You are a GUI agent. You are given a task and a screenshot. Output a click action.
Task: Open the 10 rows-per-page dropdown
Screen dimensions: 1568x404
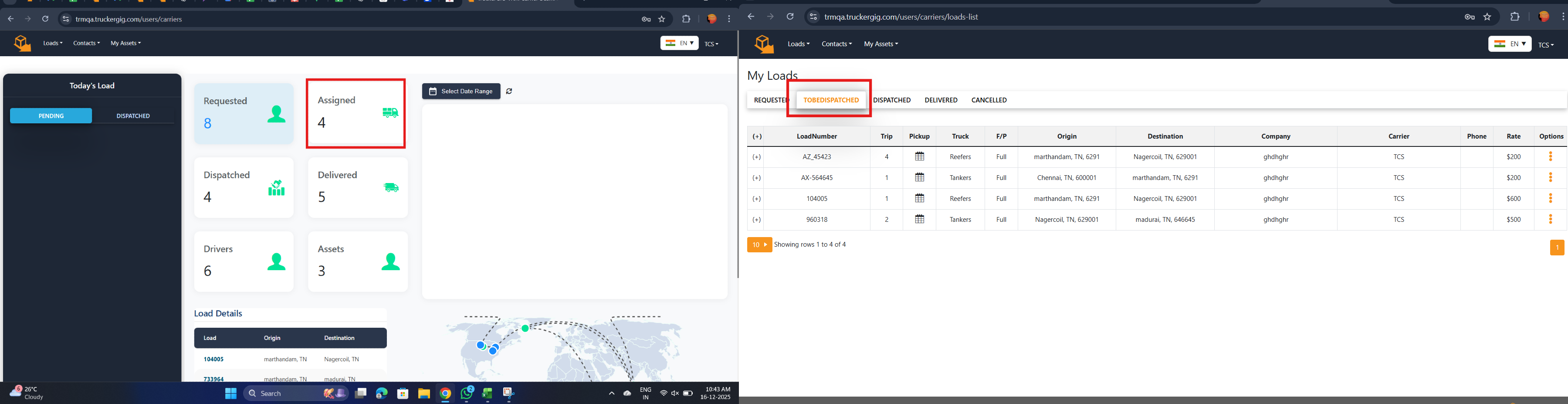759,244
